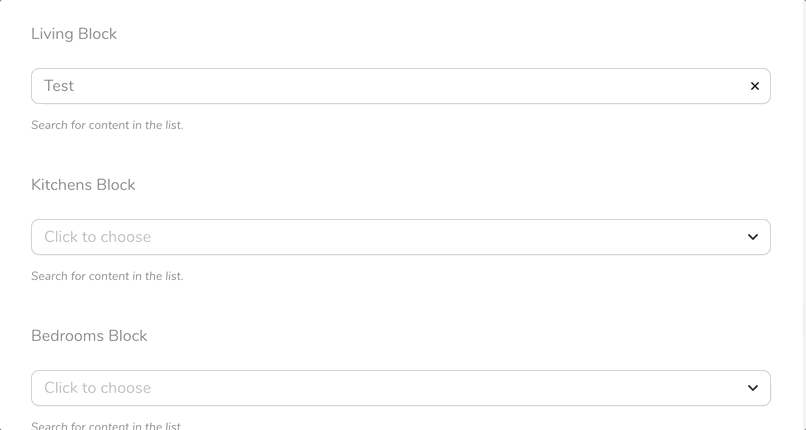Clear the Living Block selection with the X
Screen dimensions: 806x430
coord(754,86)
